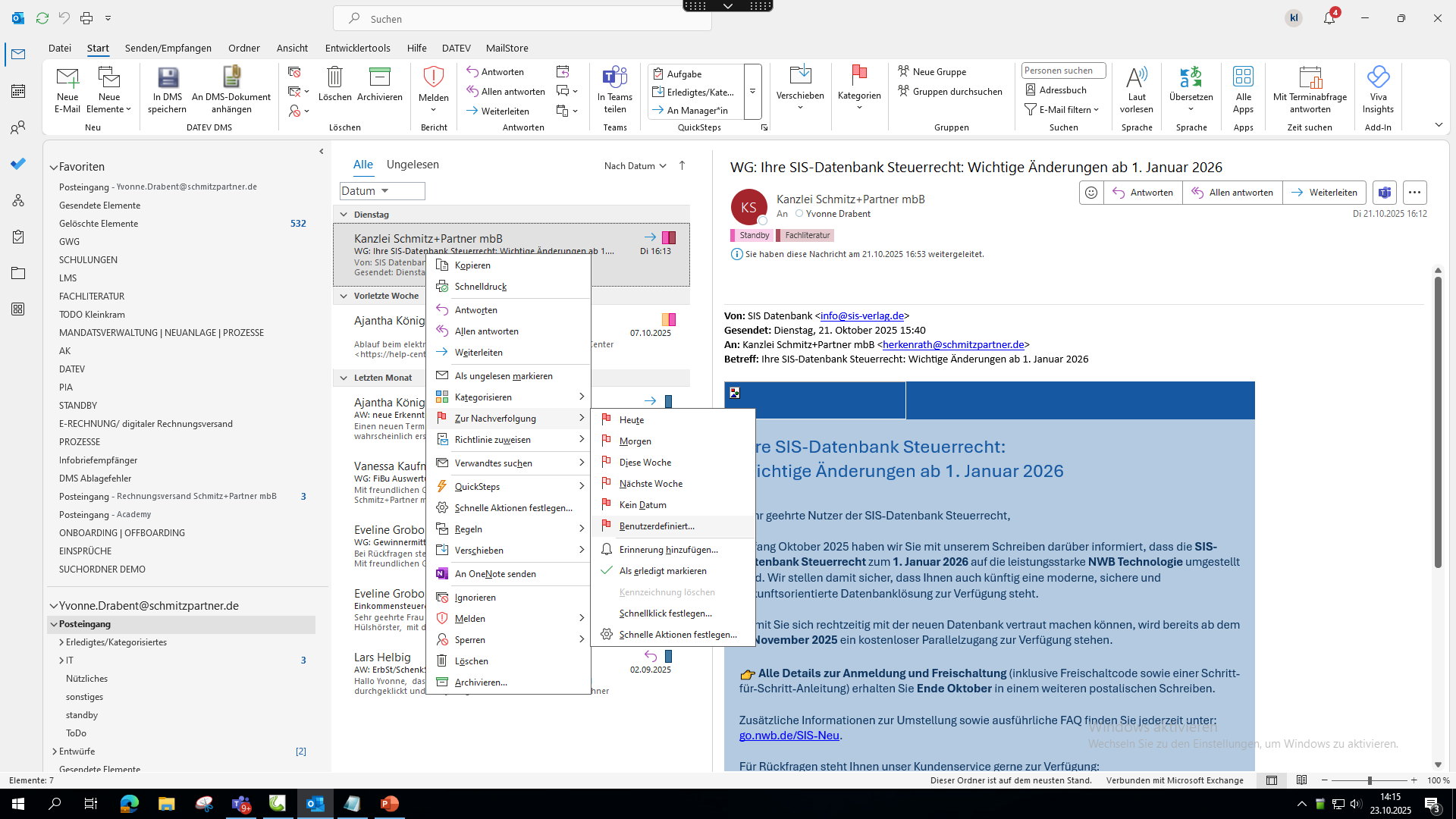Click the Archivieren ribbon icon
Viewport: 1456px width, 819px height.
coord(379,84)
